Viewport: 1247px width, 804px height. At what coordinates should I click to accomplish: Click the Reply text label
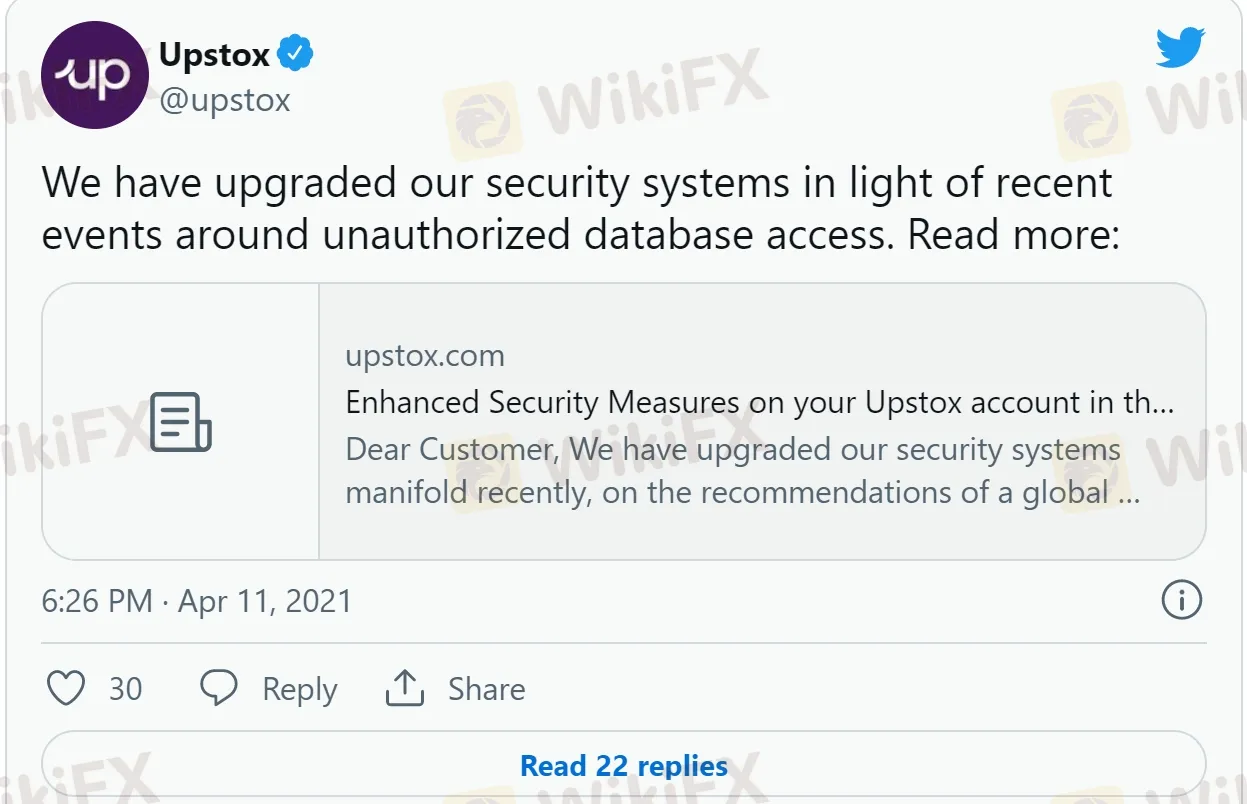299,689
